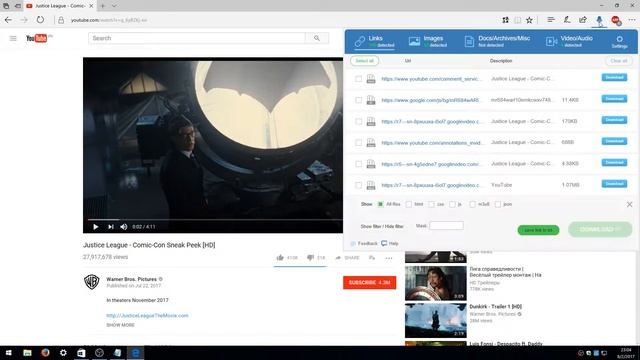This screenshot has height=360, width=640.
Task: Click file icon of 170KB googlevideo row
Action: click(371, 121)
